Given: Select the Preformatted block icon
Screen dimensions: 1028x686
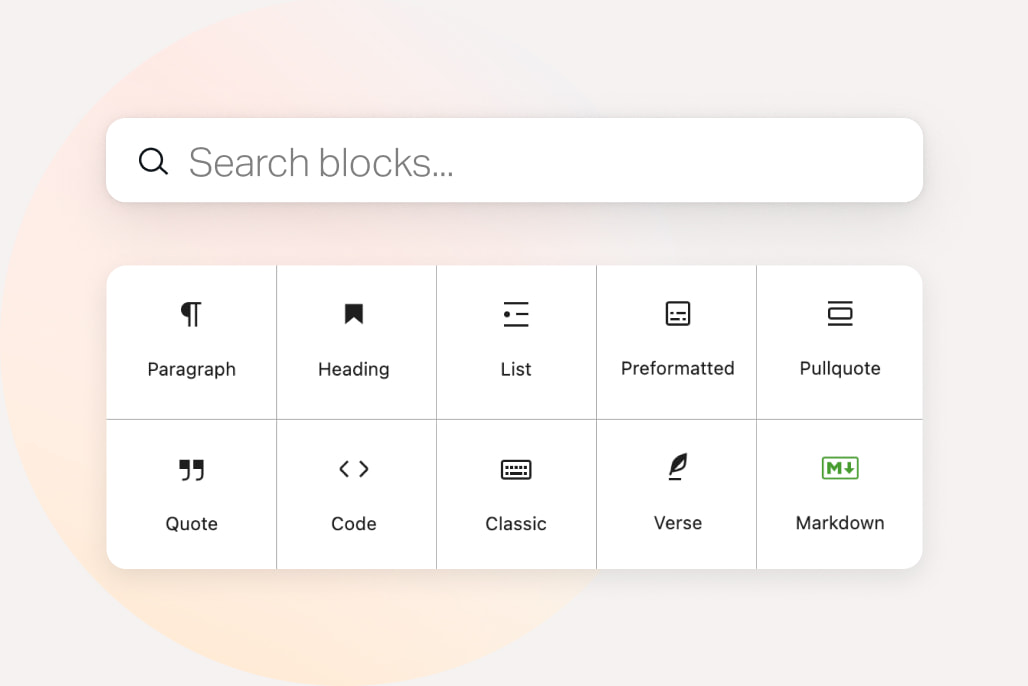Looking at the screenshot, I should [x=678, y=313].
